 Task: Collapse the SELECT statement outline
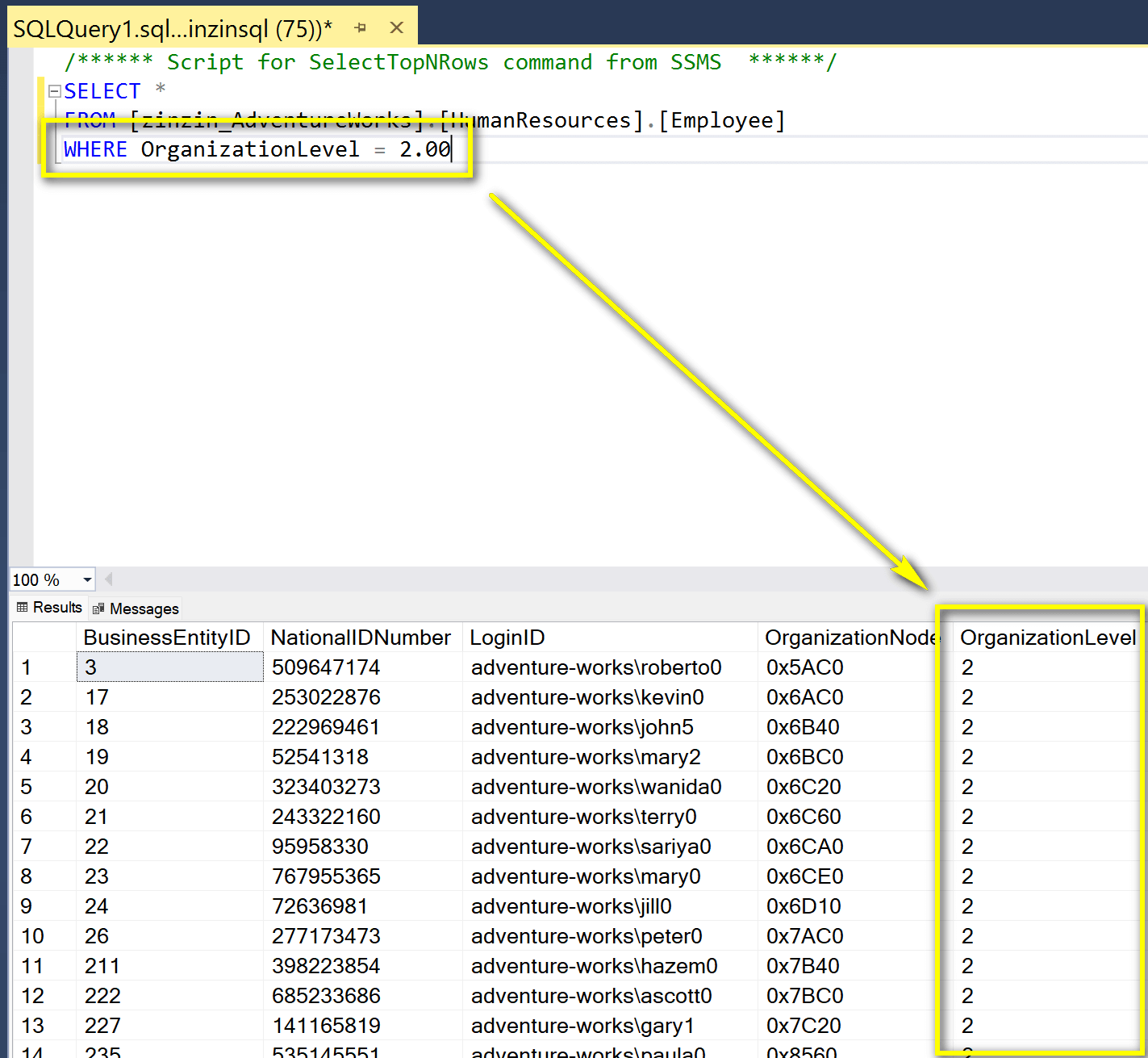click(54, 91)
